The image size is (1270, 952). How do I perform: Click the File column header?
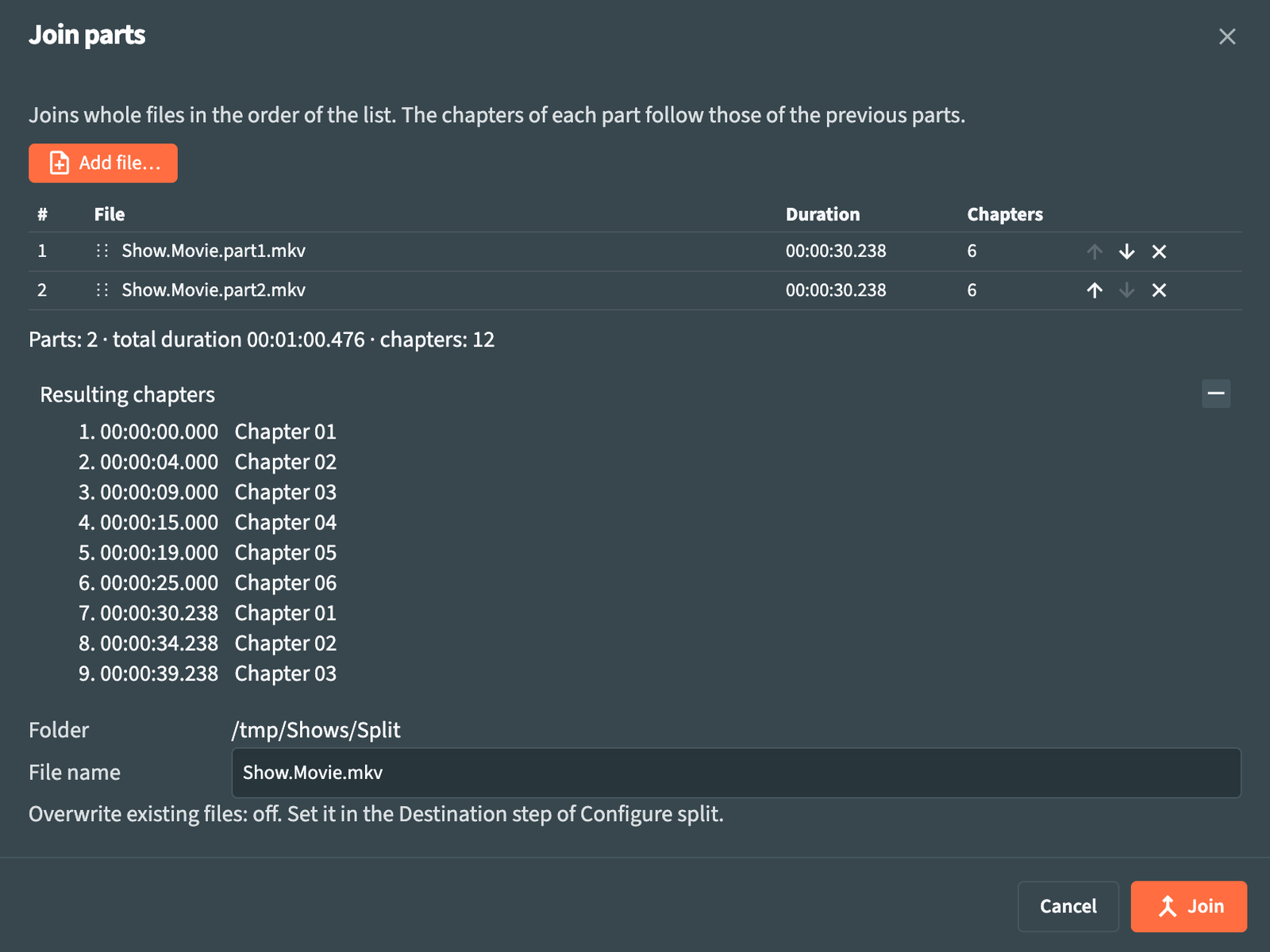110,214
